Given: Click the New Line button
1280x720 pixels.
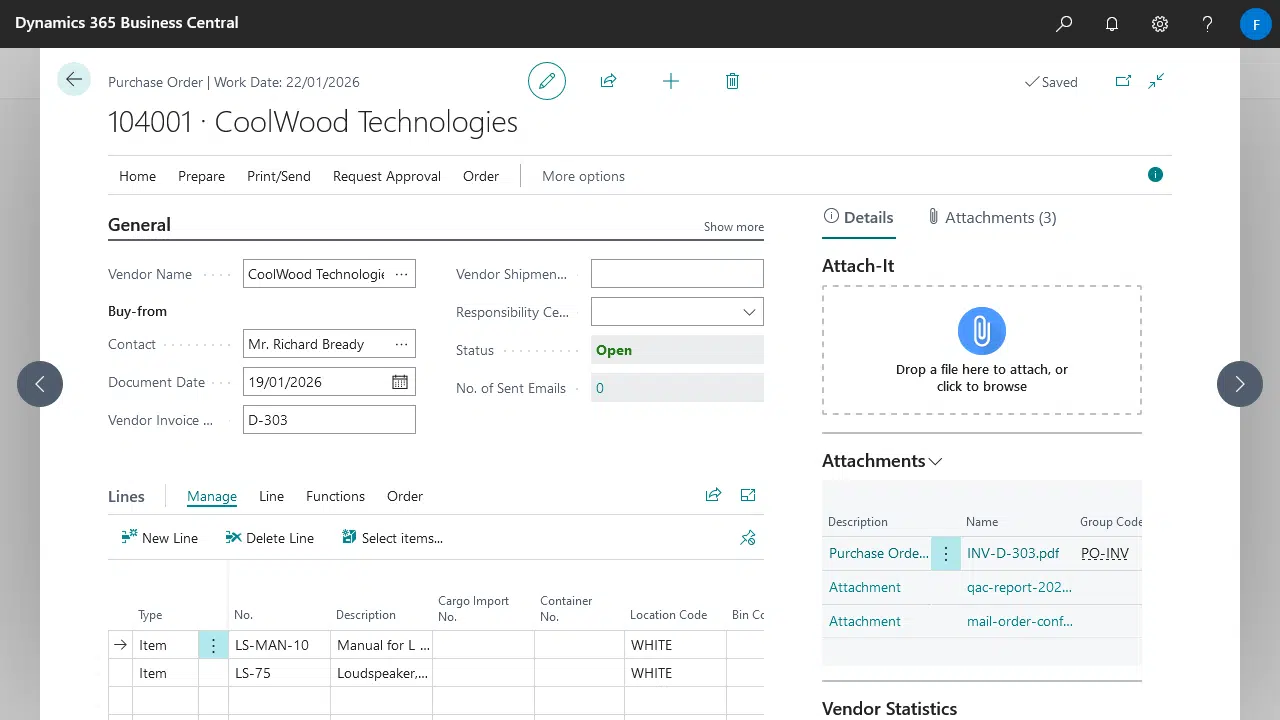Looking at the screenshot, I should (x=160, y=538).
